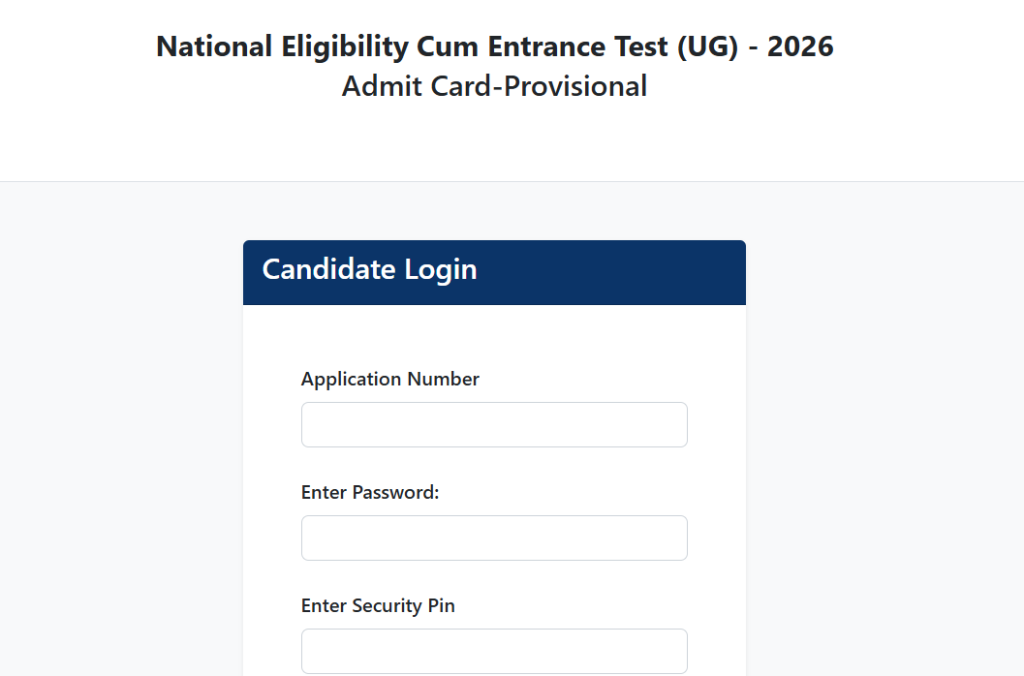Click the Candidate Login header bar

[x=494, y=271]
